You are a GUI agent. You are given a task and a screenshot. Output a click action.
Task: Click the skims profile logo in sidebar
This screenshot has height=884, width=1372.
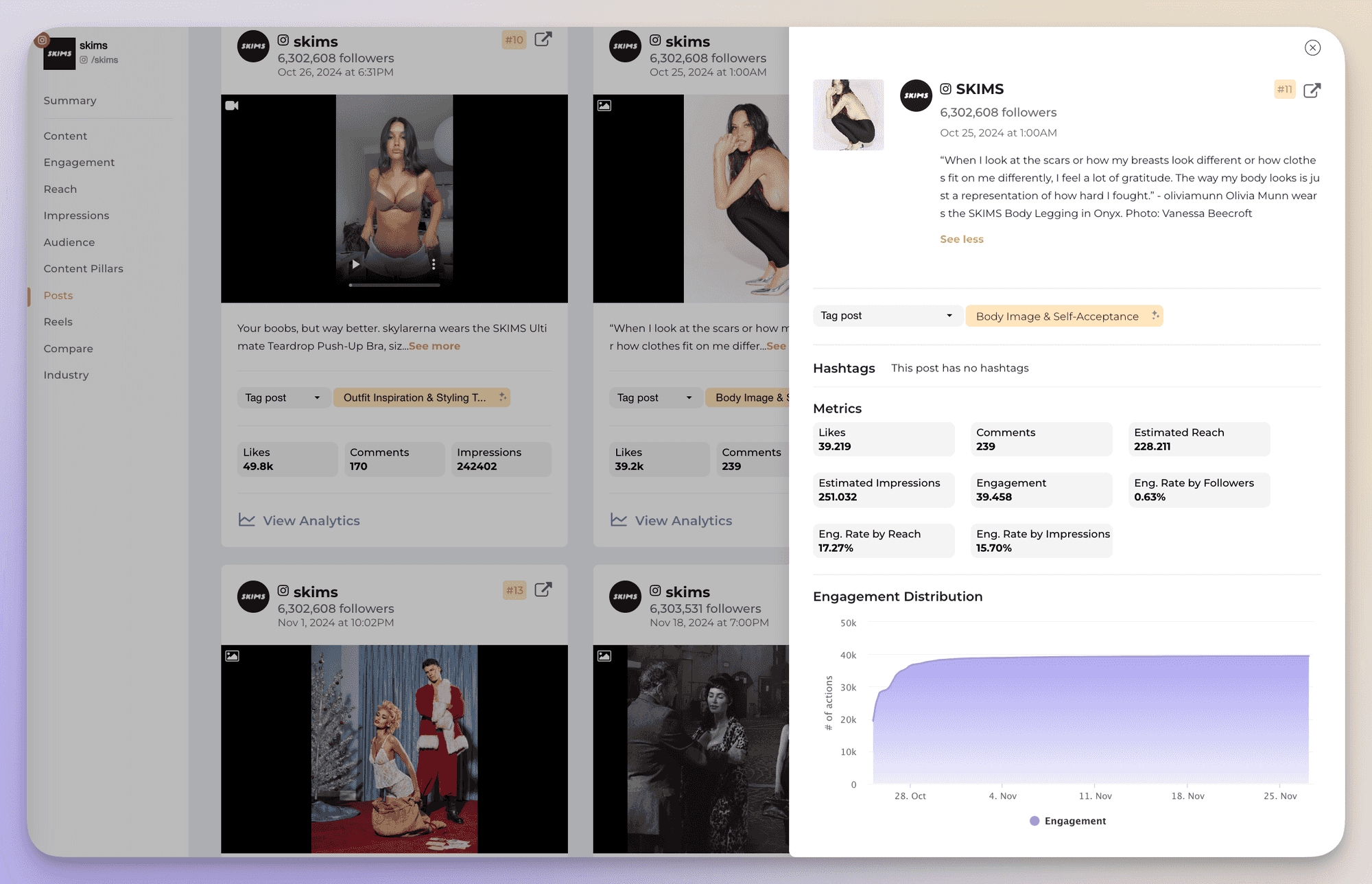click(x=59, y=54)
